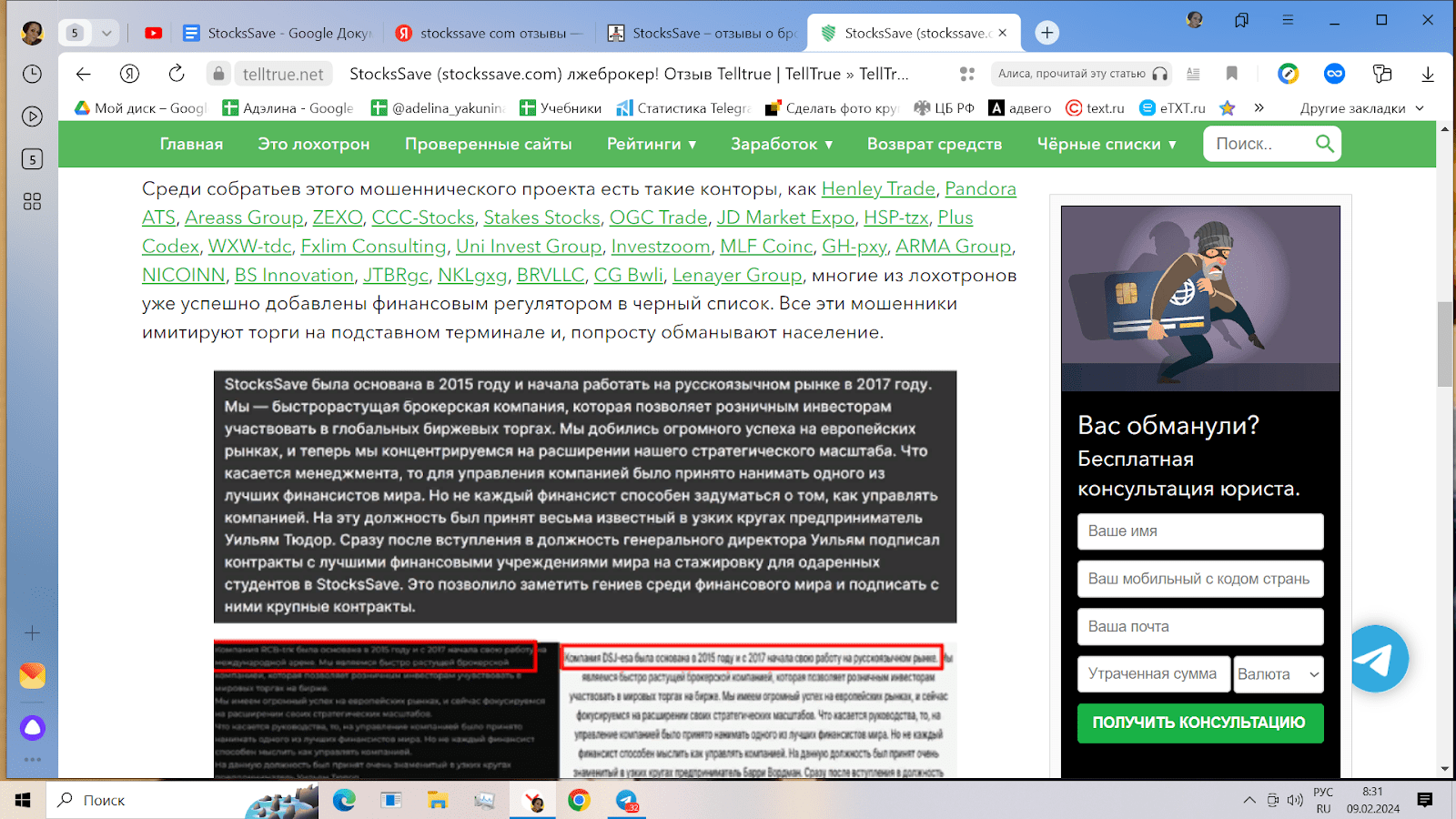The width and height of the screenshot is (1456, 819).
Task: Add a sidebar app with plus icon
Action: pos(32,632)
